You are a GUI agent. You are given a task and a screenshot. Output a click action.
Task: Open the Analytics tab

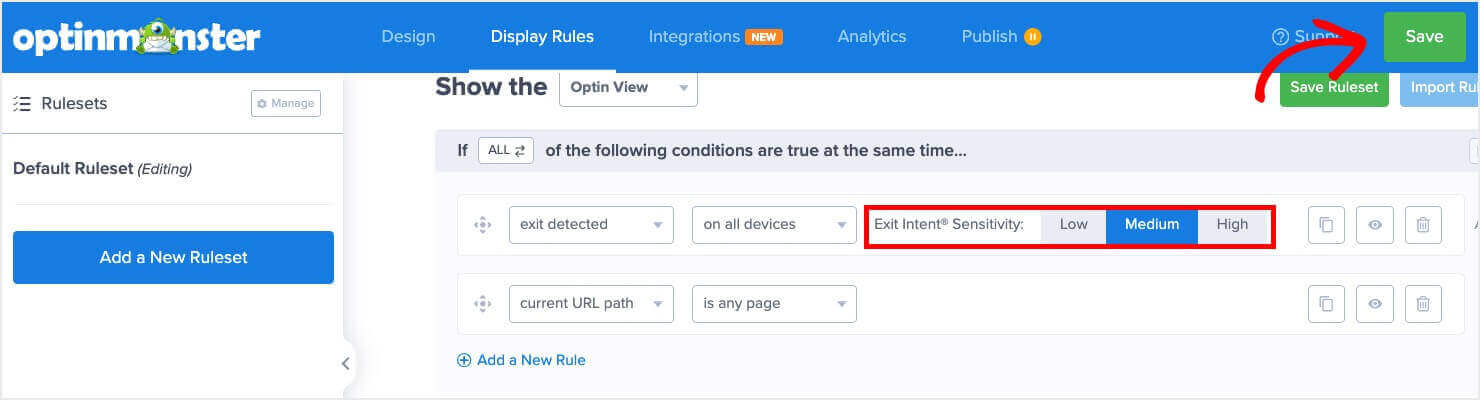(872, 36)
